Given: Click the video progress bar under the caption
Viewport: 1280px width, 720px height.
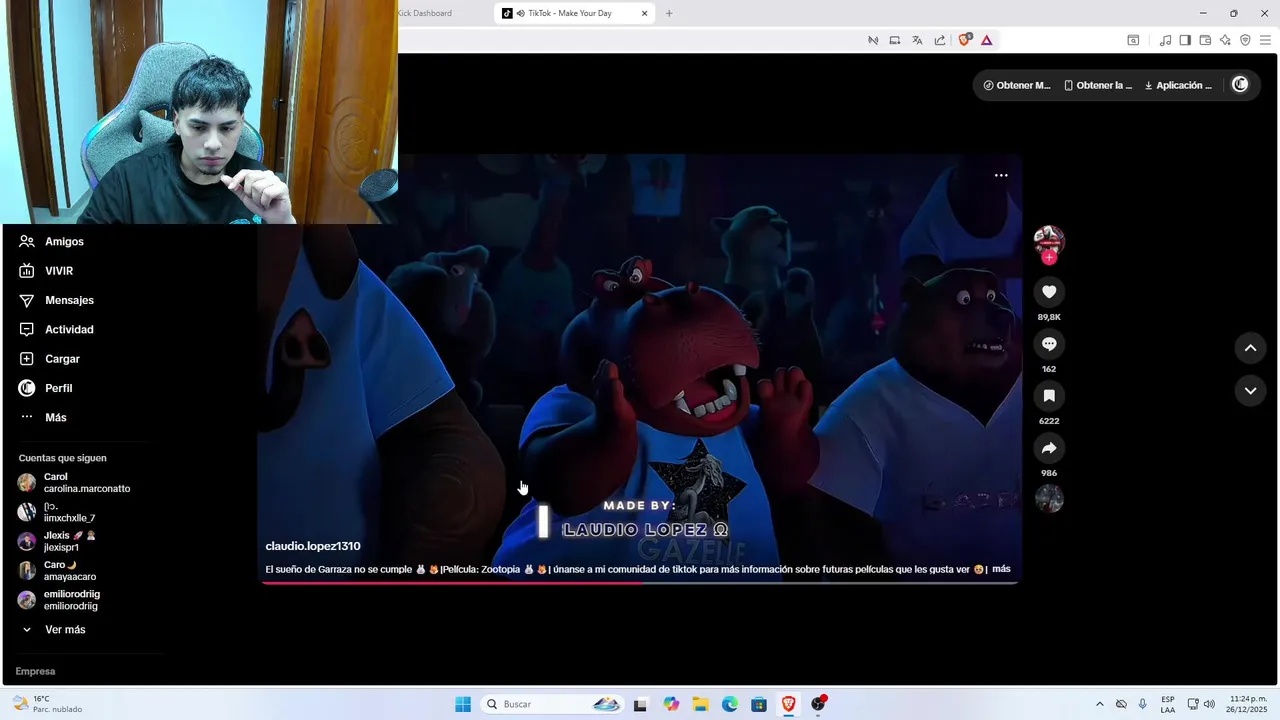Looking at the screenshot, I should tap(640, 581).
